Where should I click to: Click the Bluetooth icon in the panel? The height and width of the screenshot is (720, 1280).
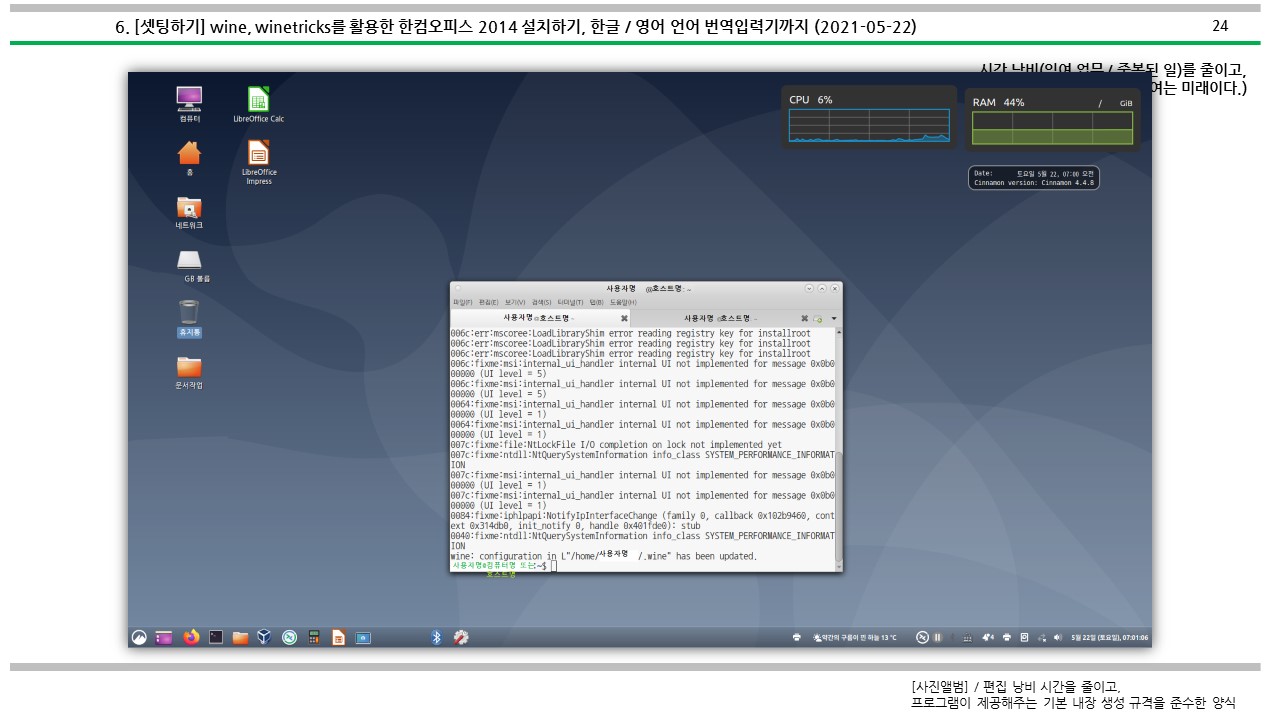pos(436,637)
